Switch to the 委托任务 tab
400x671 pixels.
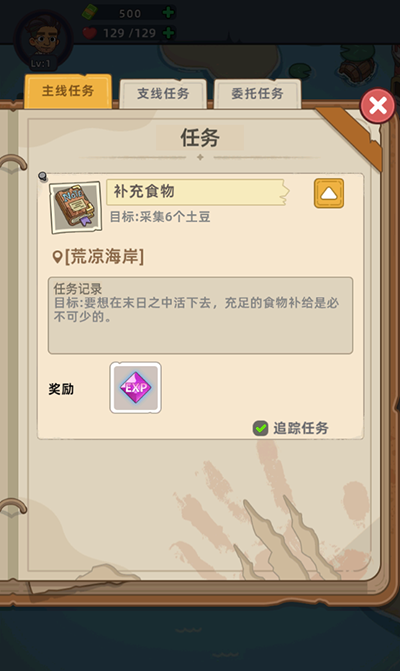point(258,93)
